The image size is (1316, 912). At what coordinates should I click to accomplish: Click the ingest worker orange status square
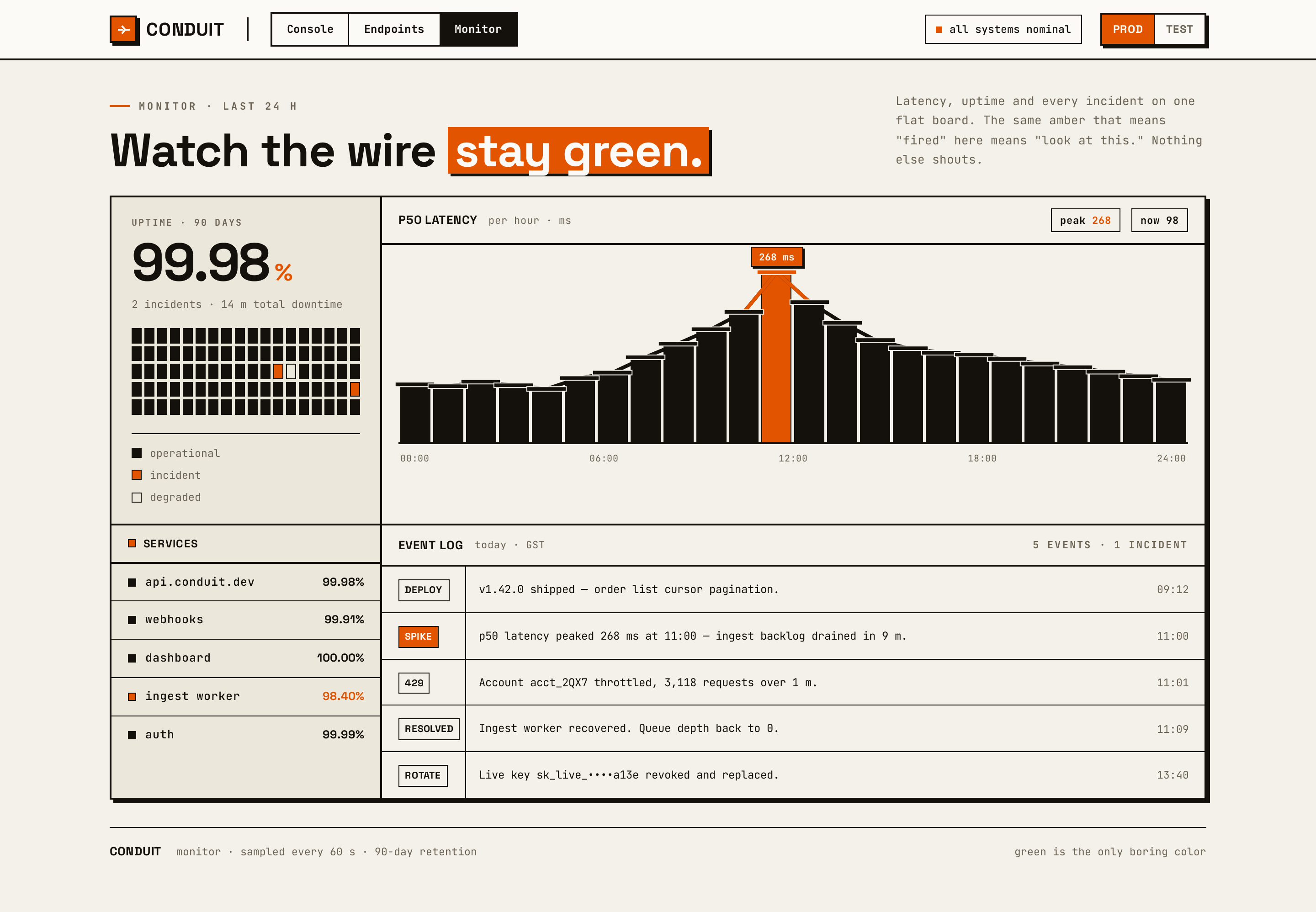click(x=132, y=697)
